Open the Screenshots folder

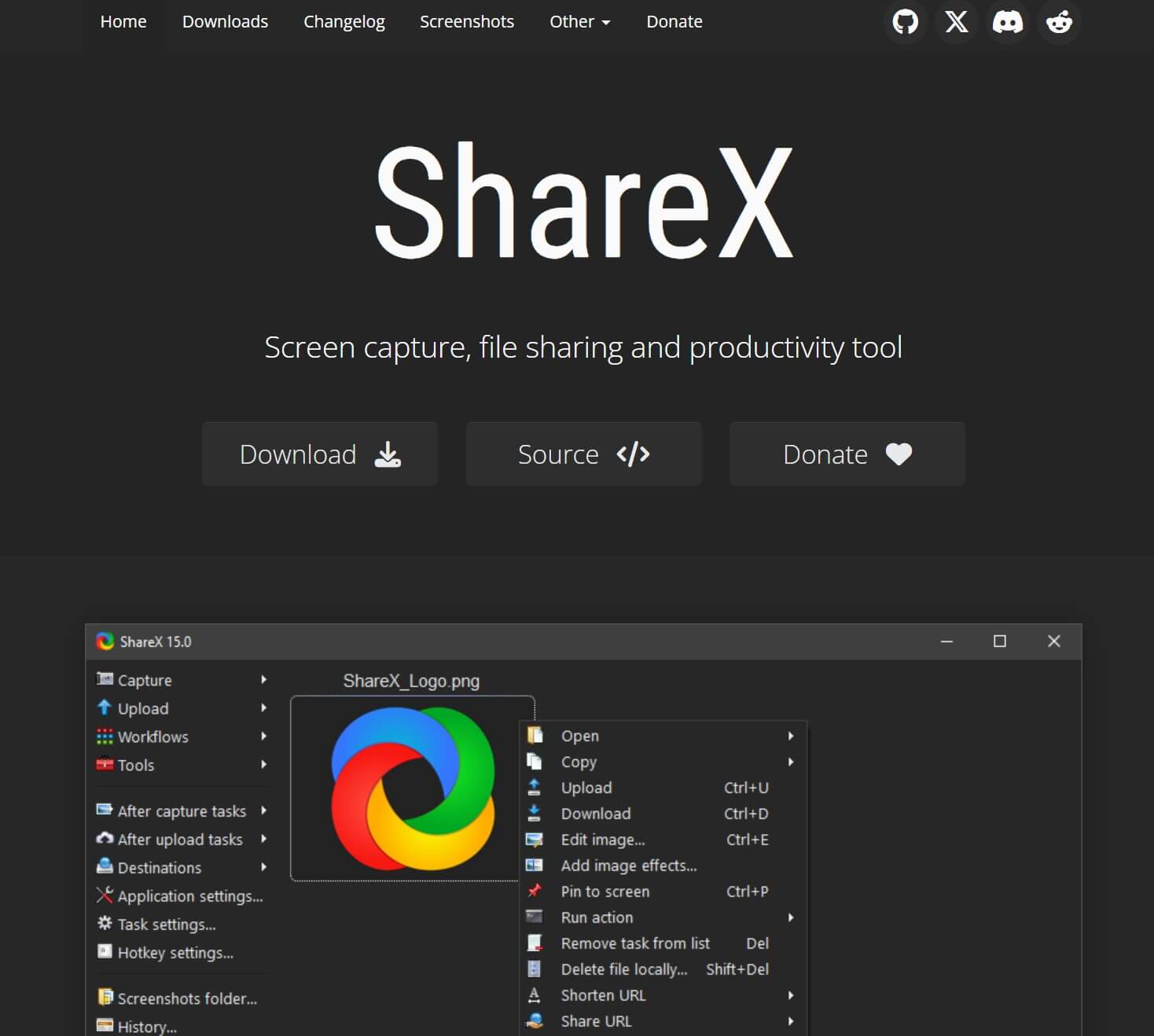[x=186, y=997]
